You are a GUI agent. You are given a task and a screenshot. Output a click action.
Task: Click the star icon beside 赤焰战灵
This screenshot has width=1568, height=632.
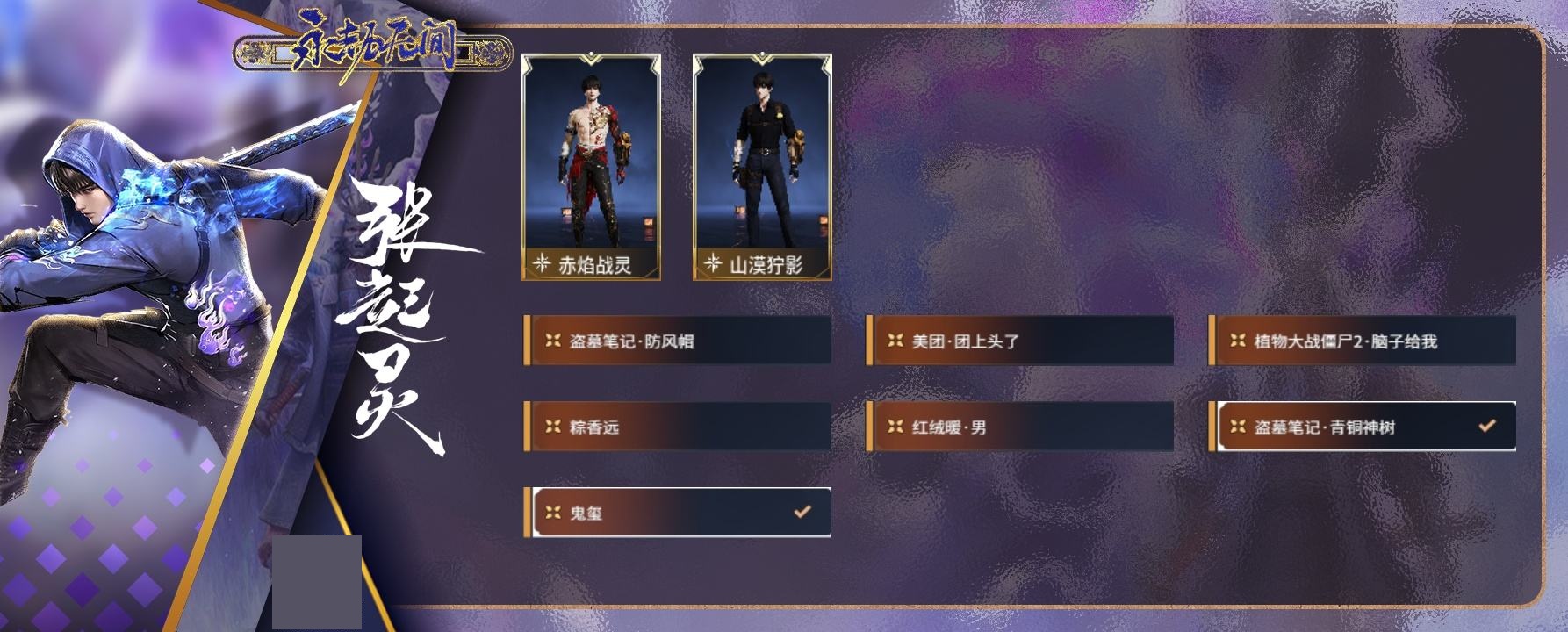coord(542,263)
